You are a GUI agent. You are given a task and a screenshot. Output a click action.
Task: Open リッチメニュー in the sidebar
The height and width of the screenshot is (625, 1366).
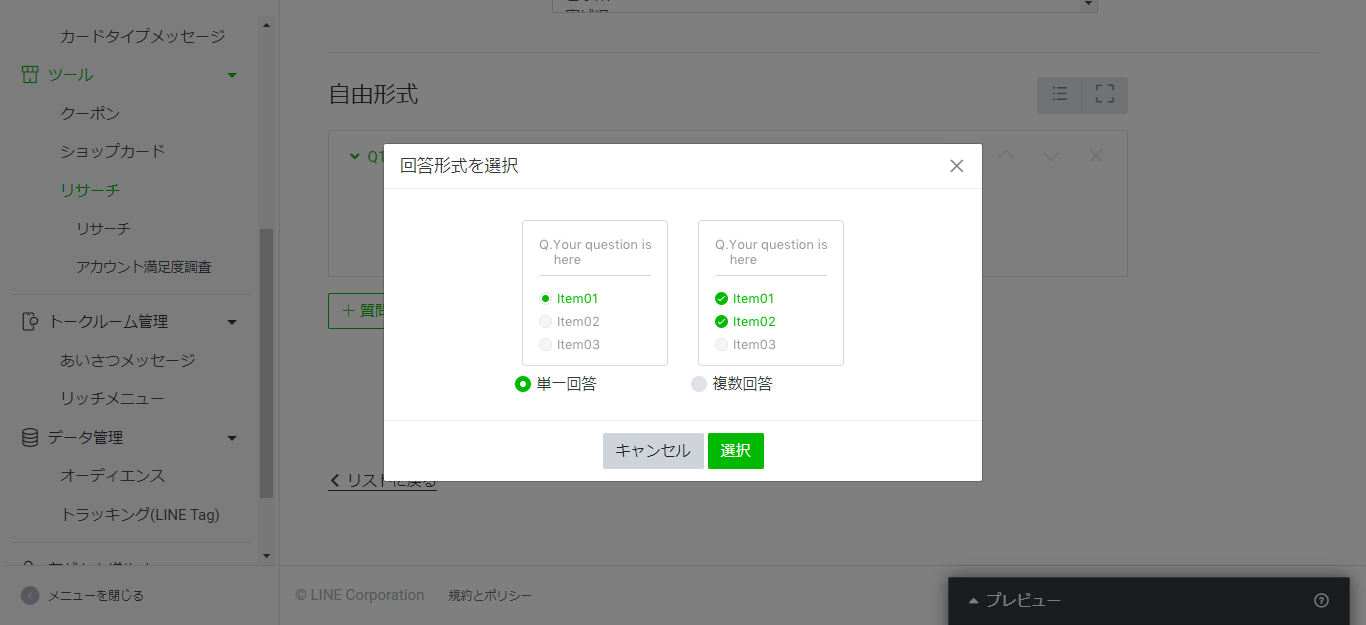pos(112,398)
